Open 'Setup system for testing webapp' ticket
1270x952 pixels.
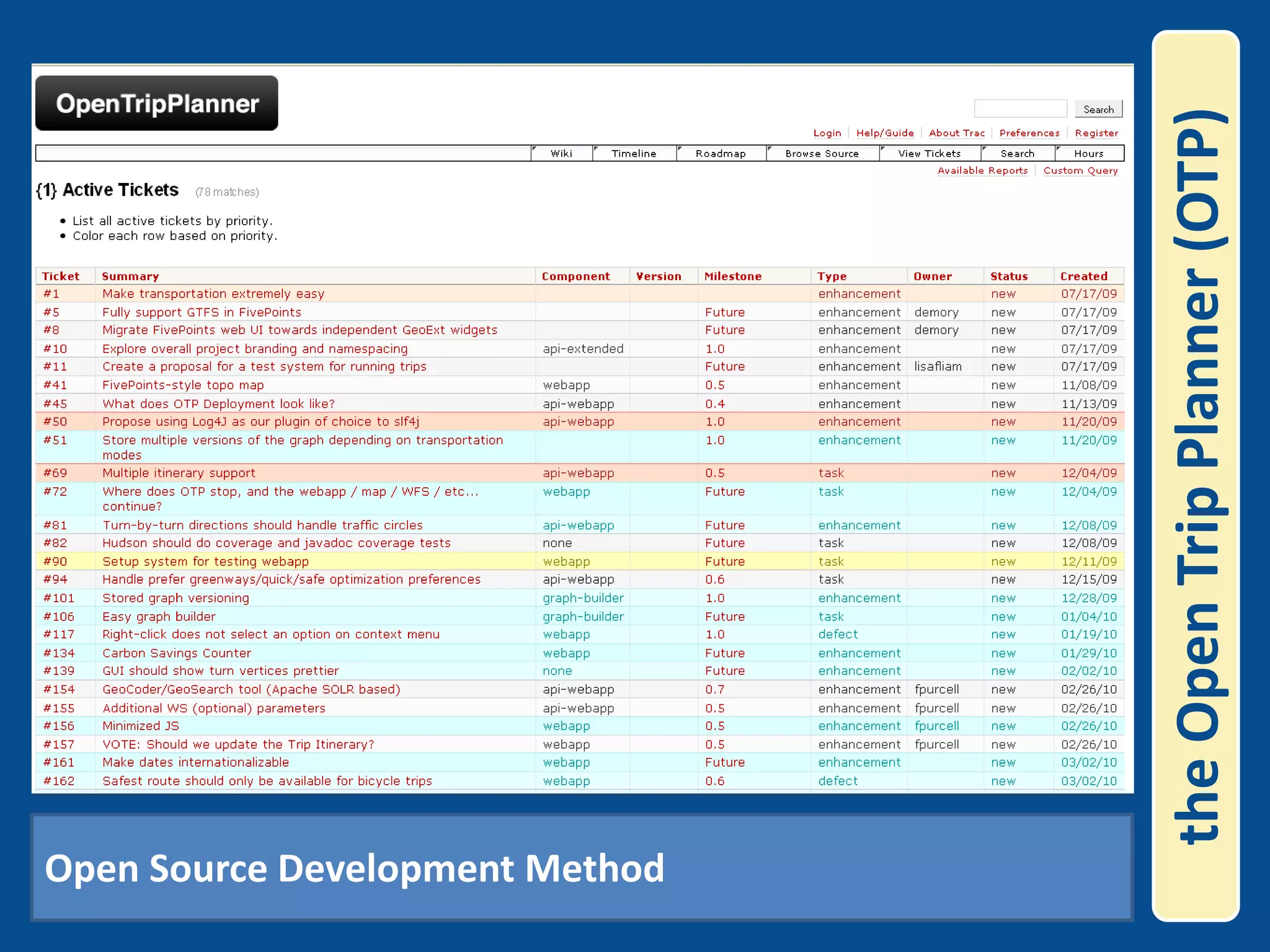point(205,562)
